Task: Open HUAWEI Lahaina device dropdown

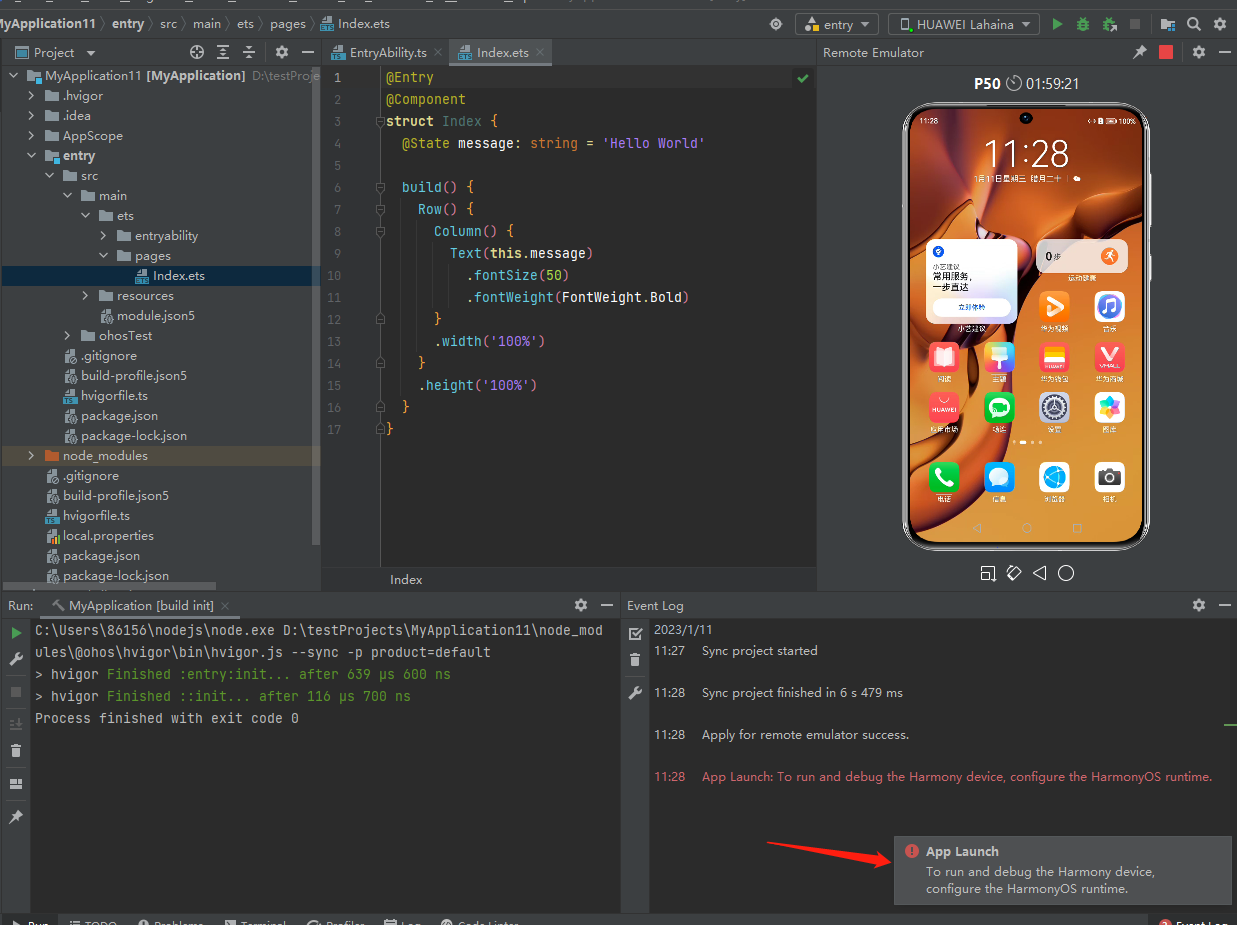Action: tap(964, 24)
